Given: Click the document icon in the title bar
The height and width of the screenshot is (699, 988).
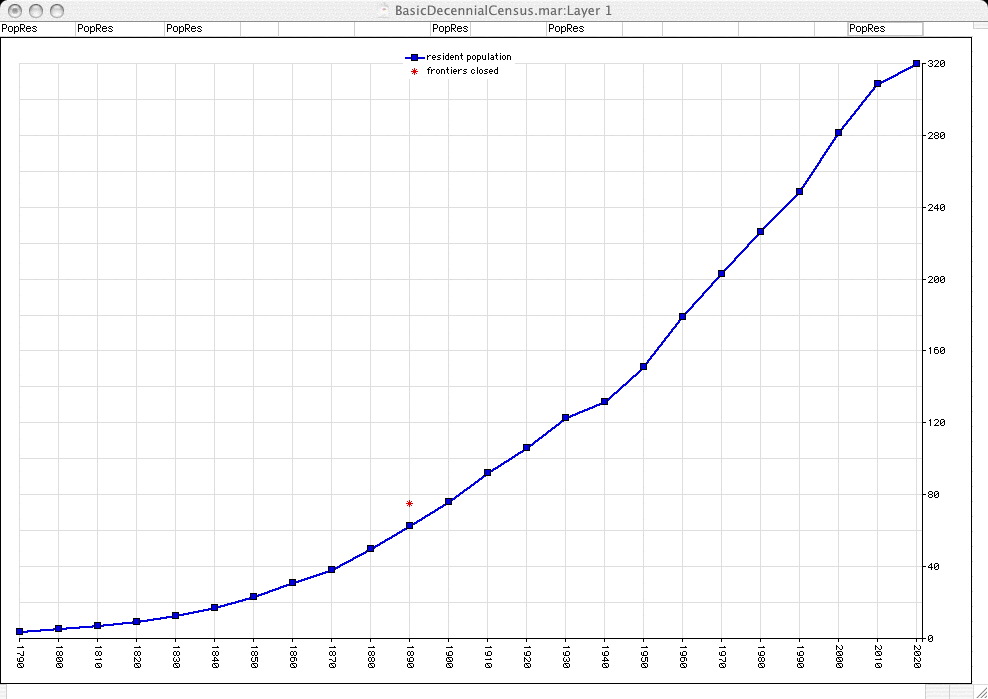Looking at the screenshot, I should (384, 10).
